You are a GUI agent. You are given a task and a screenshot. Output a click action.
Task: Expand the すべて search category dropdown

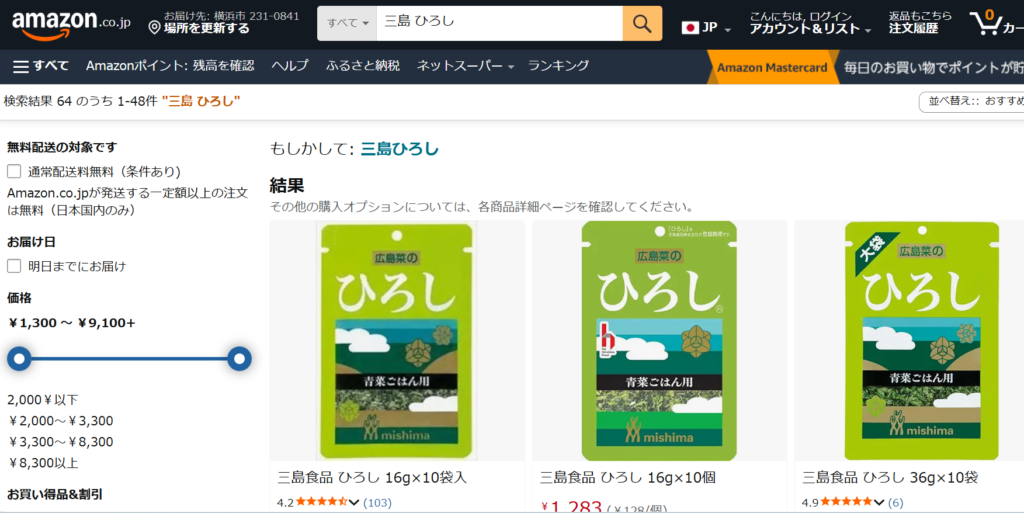(x=347, y=23)
